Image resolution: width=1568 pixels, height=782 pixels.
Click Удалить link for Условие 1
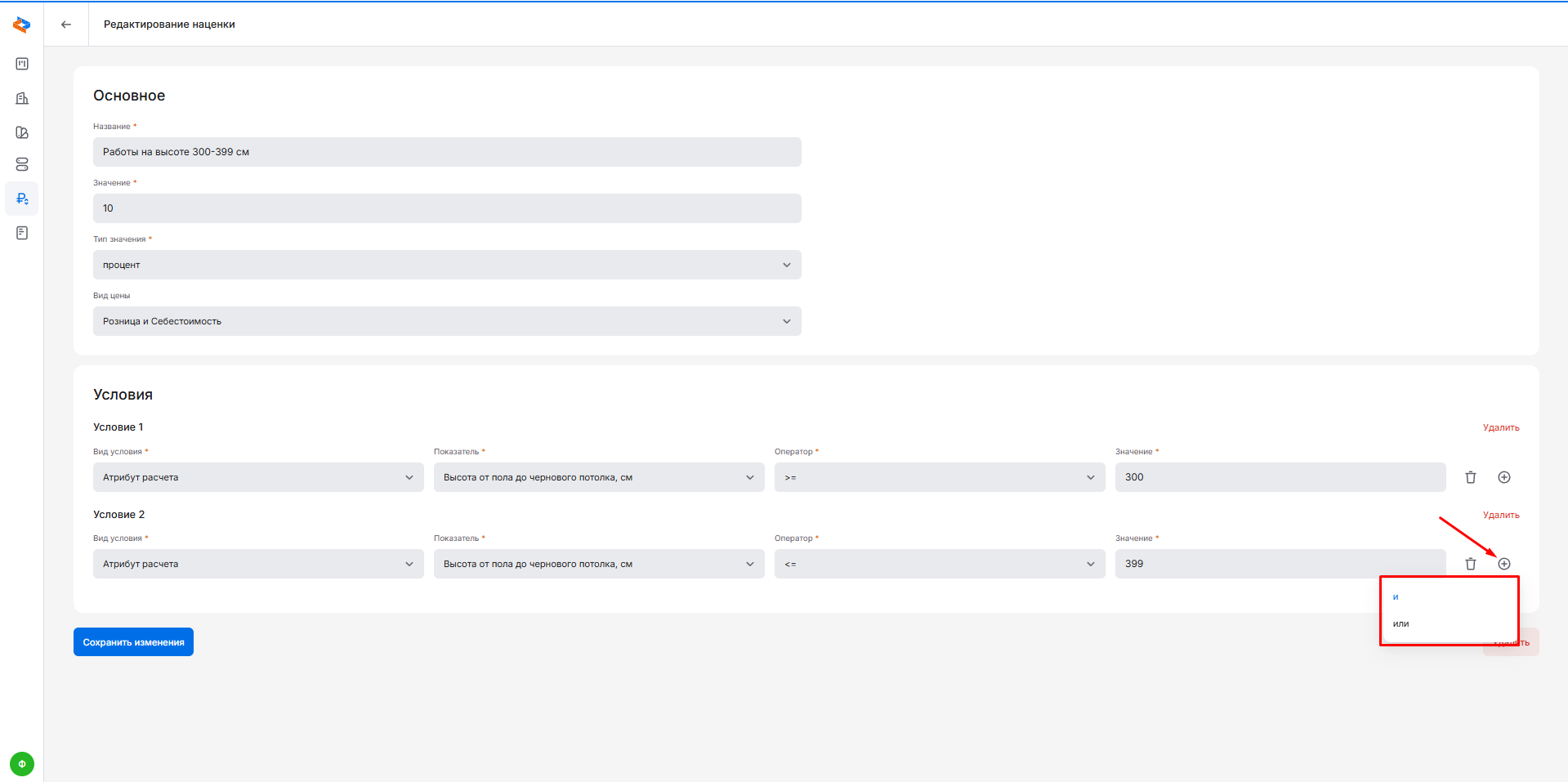[1500, 427]
